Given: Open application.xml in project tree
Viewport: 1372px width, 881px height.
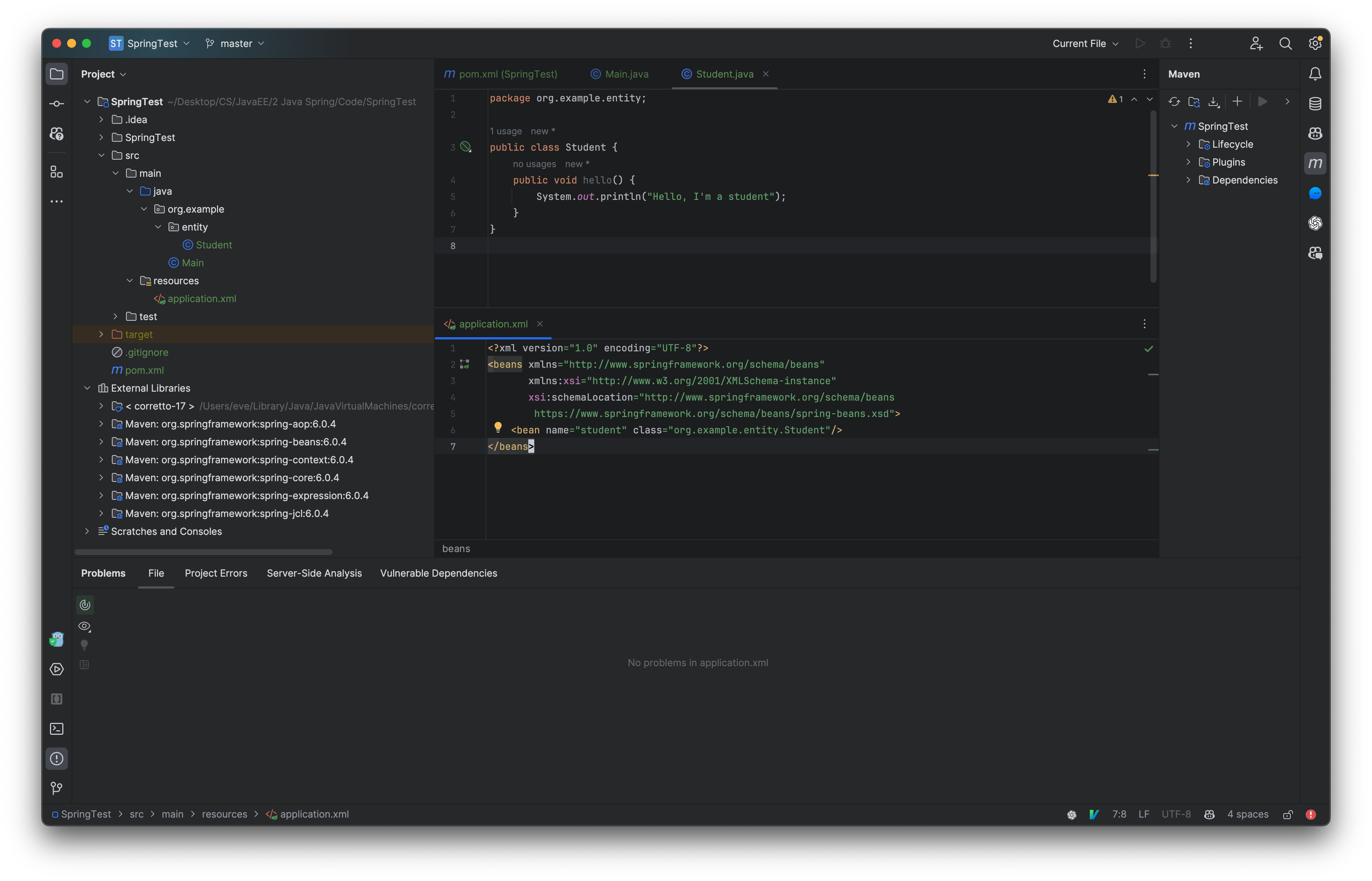Looking at the screenshot, I should point(201,299).
